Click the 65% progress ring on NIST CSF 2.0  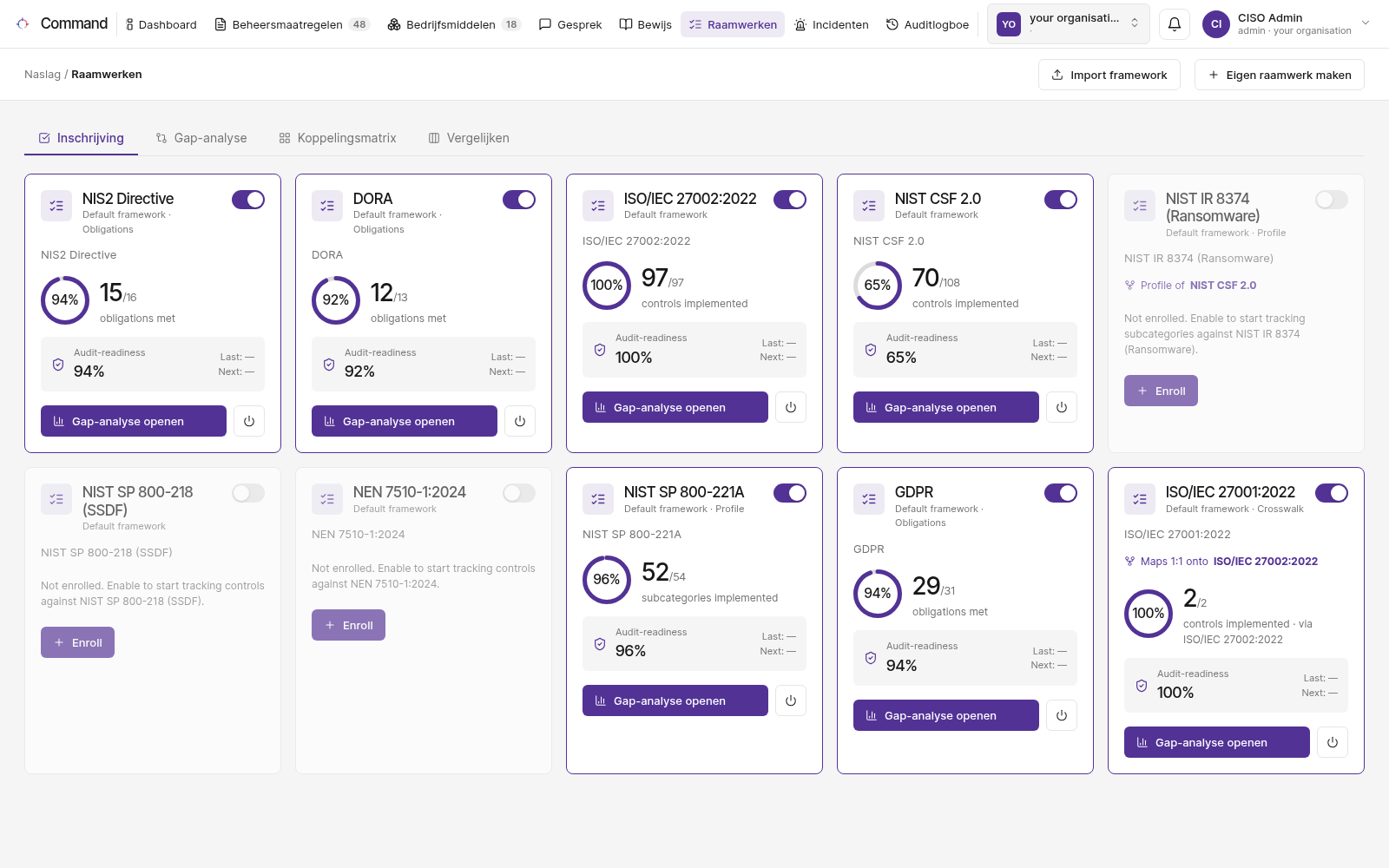click(878, 286)
